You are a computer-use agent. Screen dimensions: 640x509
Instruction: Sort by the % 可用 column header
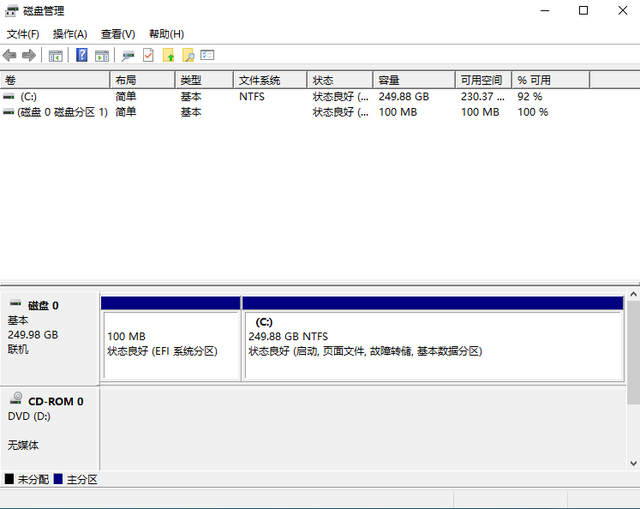point(551,80)
